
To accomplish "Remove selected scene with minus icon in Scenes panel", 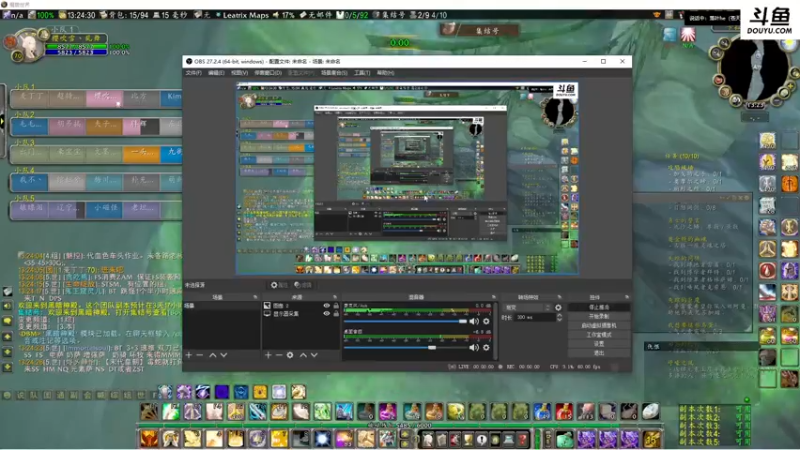I will [199, 355].
